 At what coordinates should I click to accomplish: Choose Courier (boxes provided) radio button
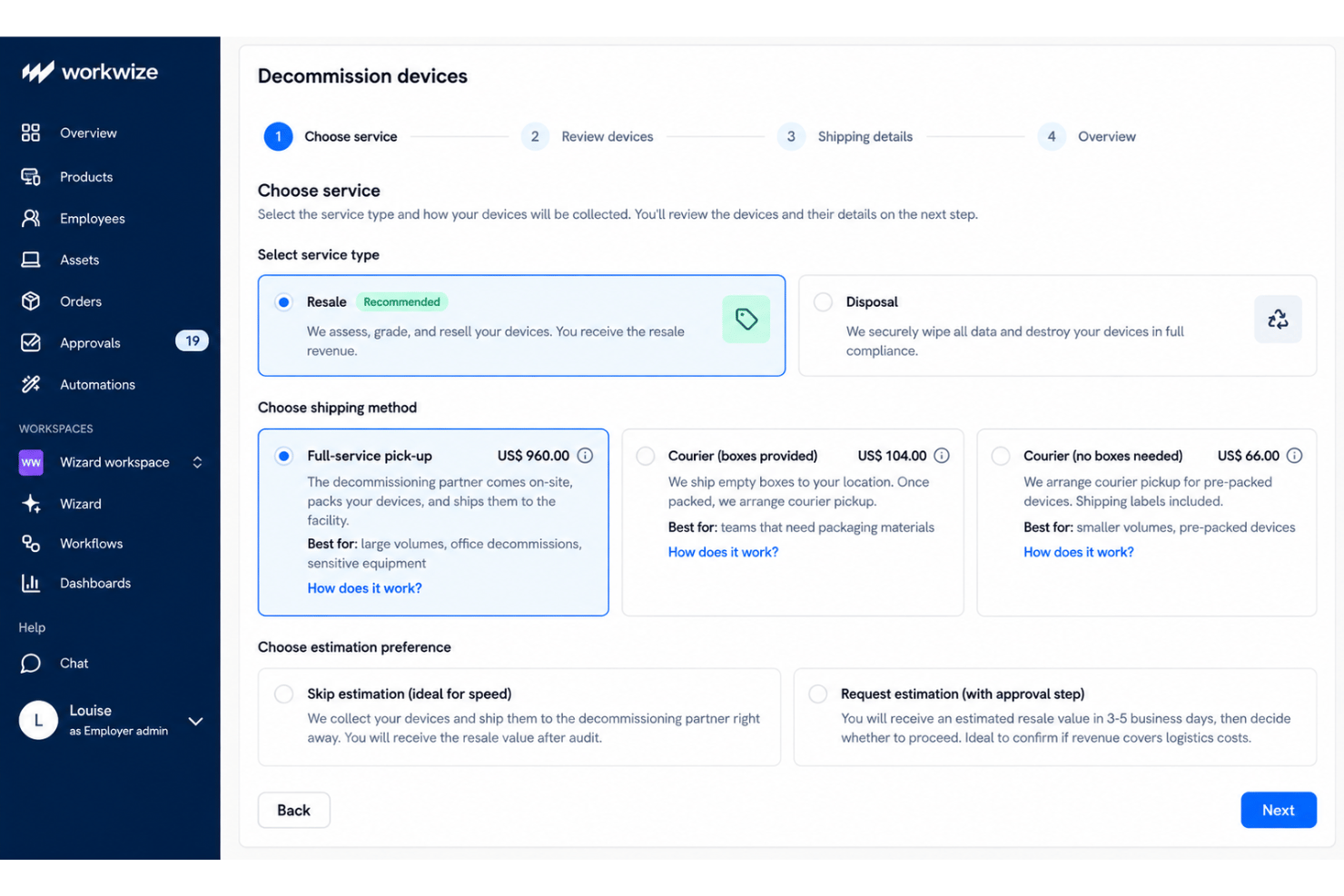coord(646,456)
